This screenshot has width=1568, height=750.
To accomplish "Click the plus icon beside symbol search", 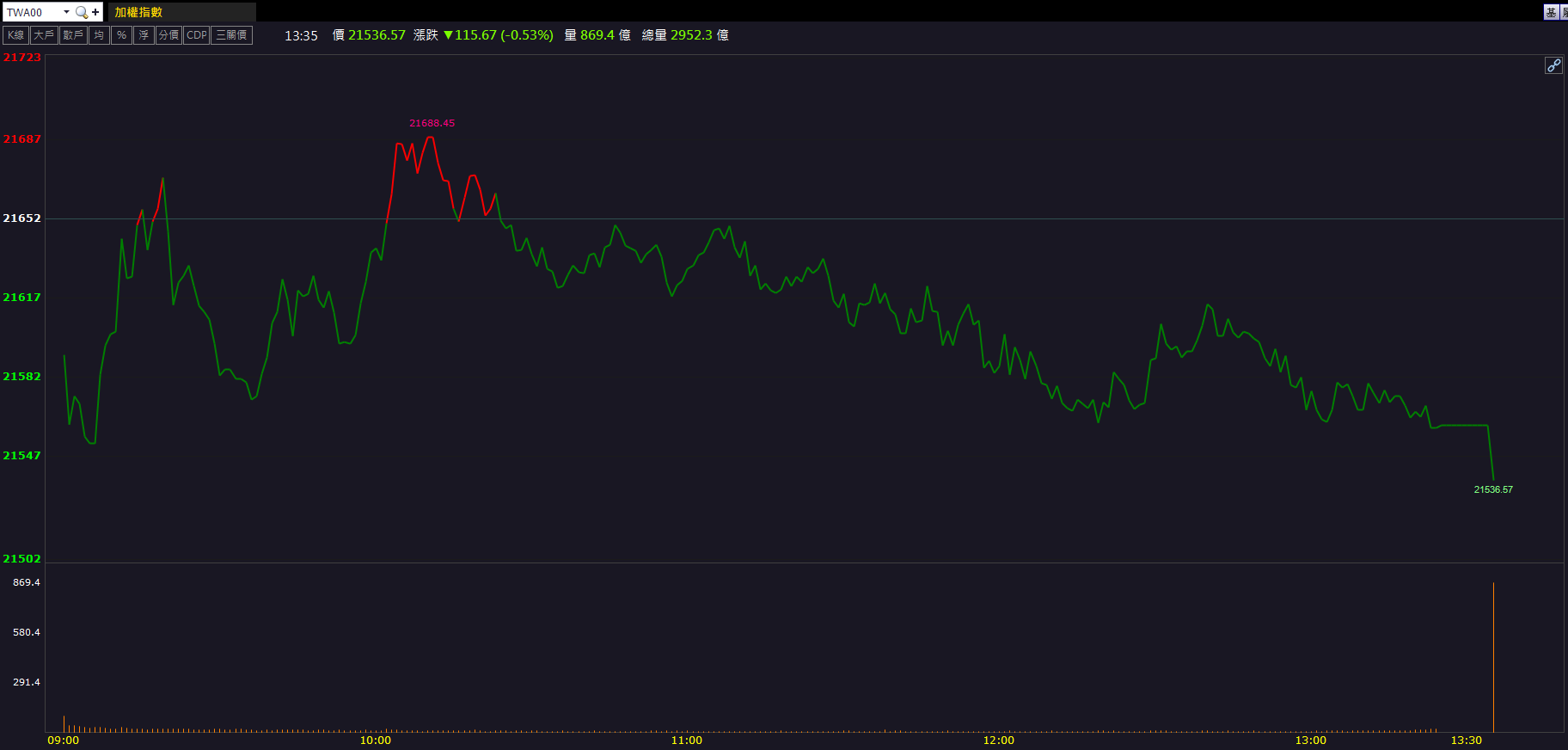I will (95, 12).
